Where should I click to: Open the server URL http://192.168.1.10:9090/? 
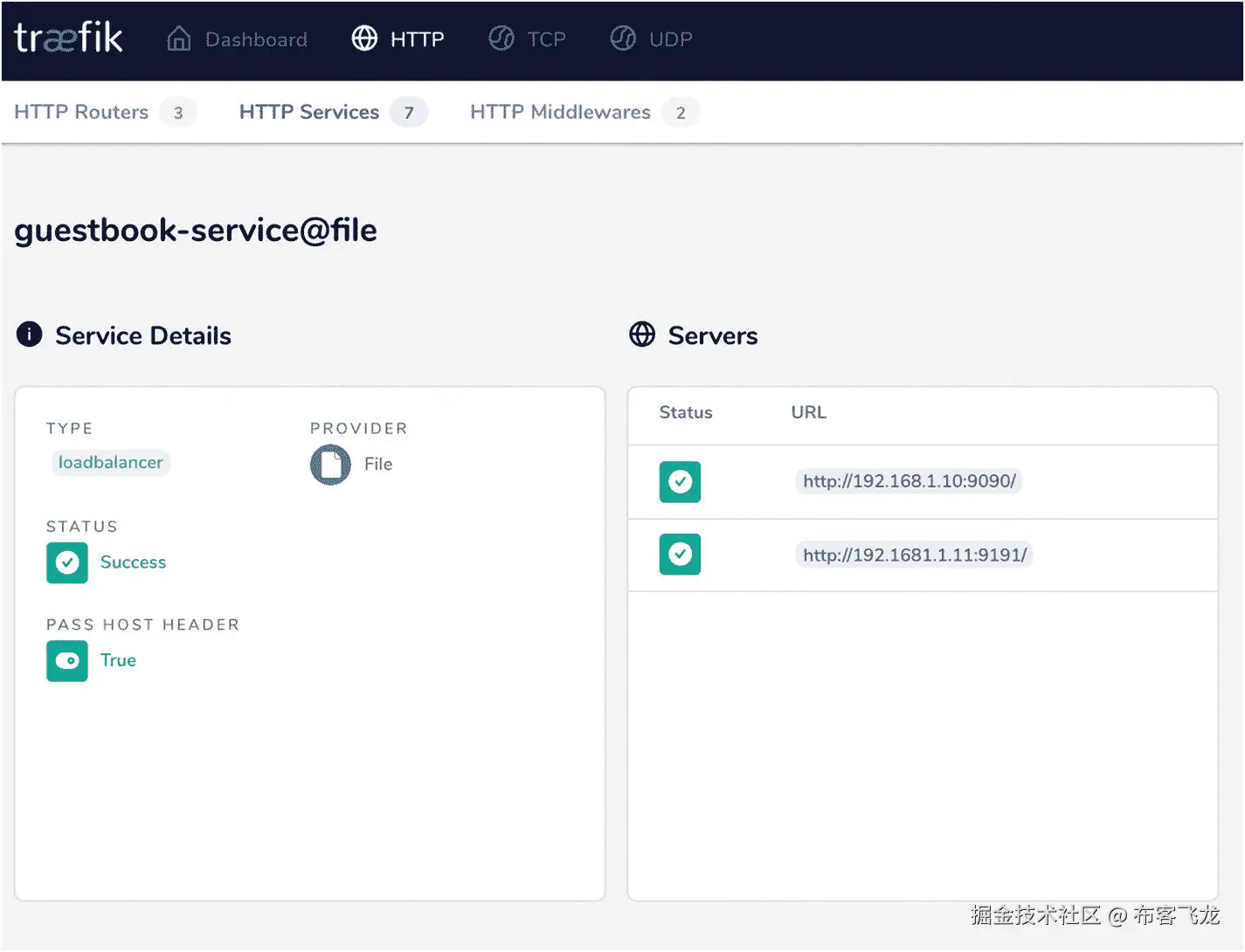[x=909, y=481]
